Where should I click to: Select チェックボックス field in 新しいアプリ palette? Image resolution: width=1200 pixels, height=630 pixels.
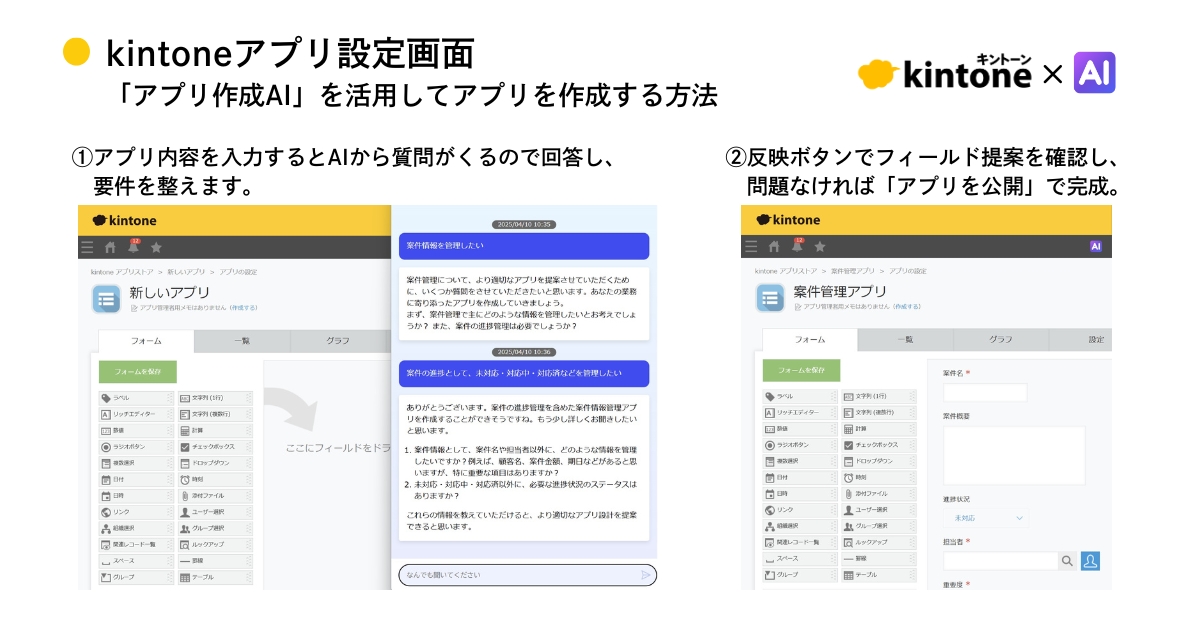[x=216, y=446]
